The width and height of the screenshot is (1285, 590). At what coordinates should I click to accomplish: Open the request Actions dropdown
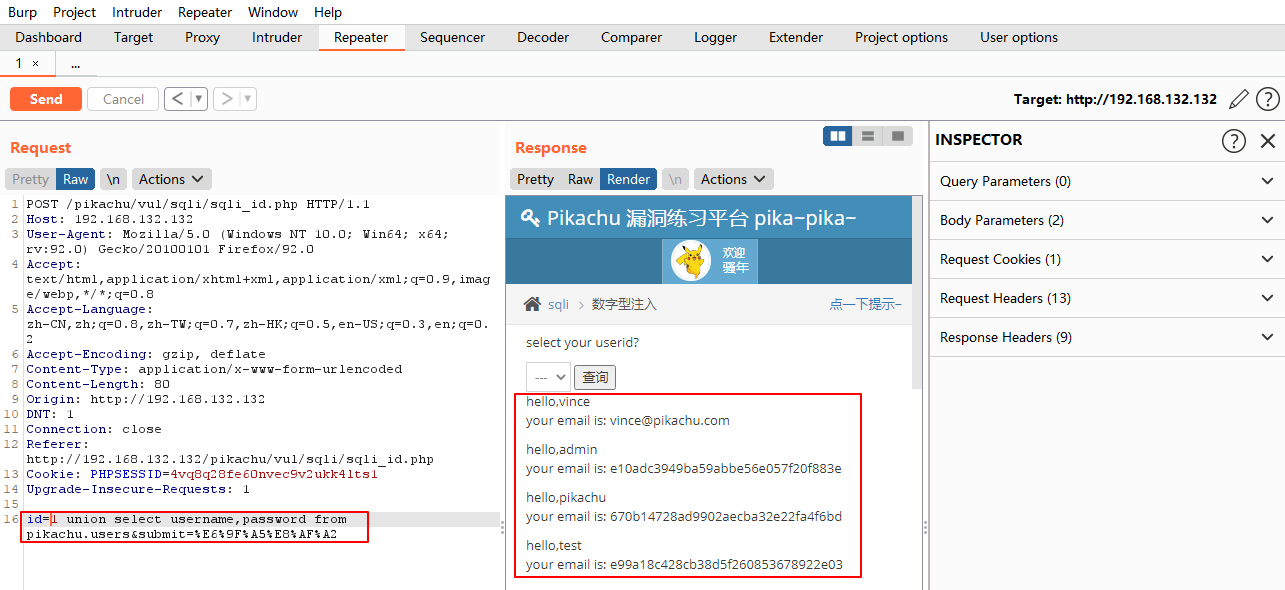coord(171,179)
